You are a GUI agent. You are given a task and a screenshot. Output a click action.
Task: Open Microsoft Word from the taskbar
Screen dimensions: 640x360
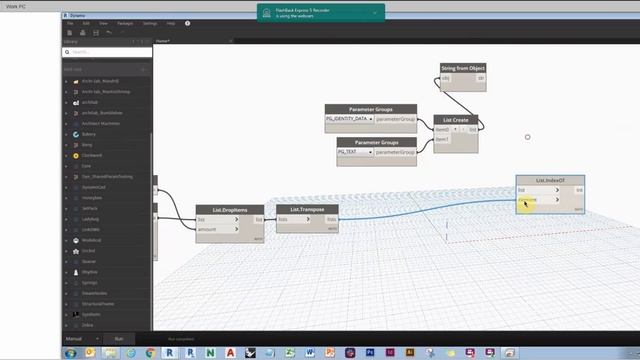tap(310, 353)
